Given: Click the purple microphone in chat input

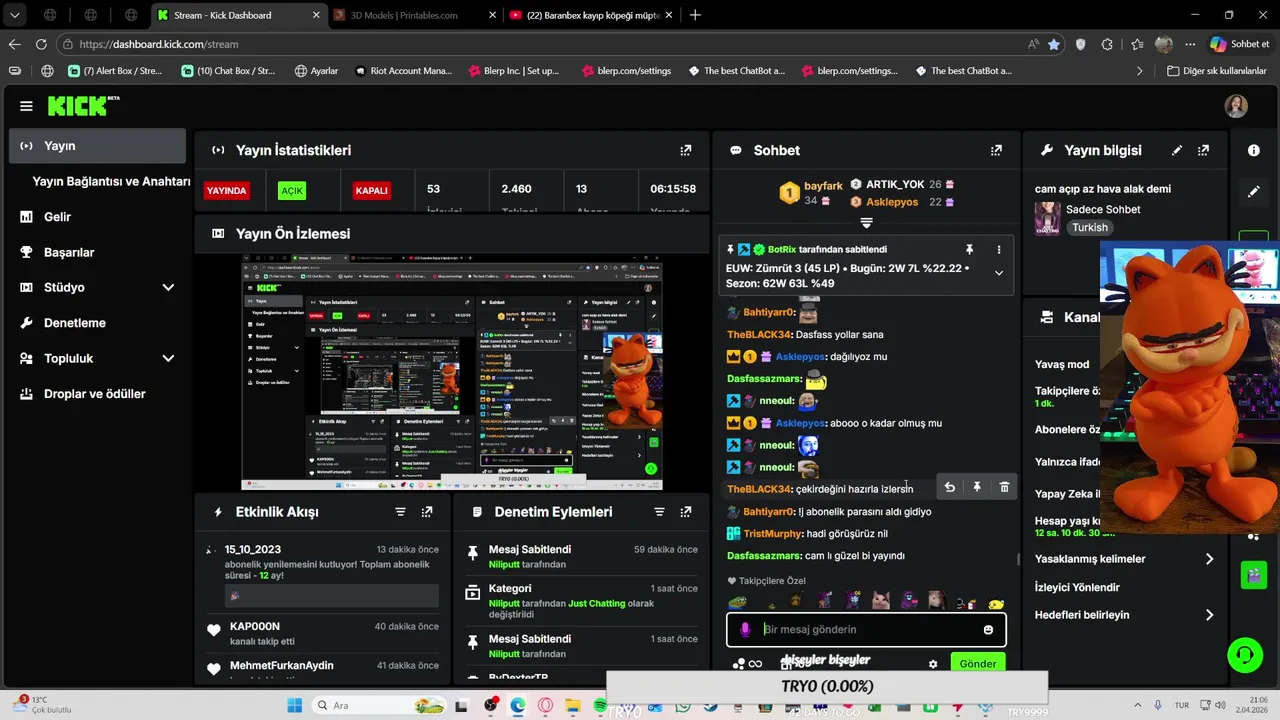Looking at the screenshot, I should 745,630.
